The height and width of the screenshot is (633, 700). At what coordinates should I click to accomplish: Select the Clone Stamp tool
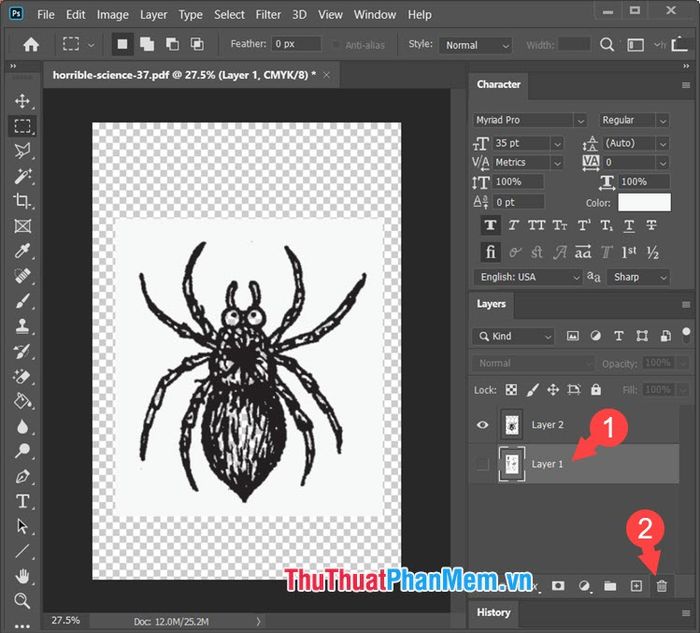click(22, 326)
